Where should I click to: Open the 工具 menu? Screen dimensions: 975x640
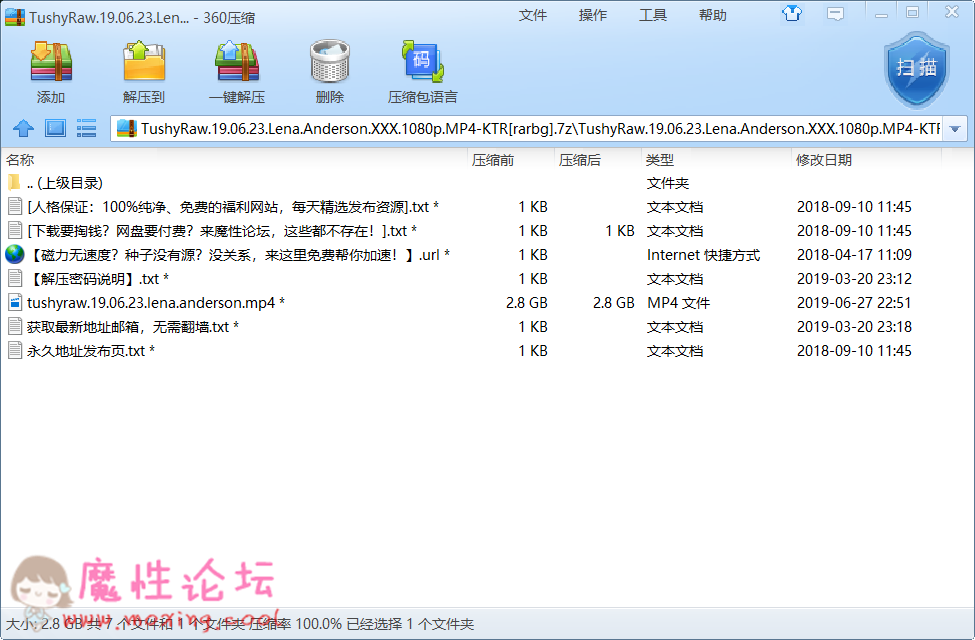[x=652, y=14]
